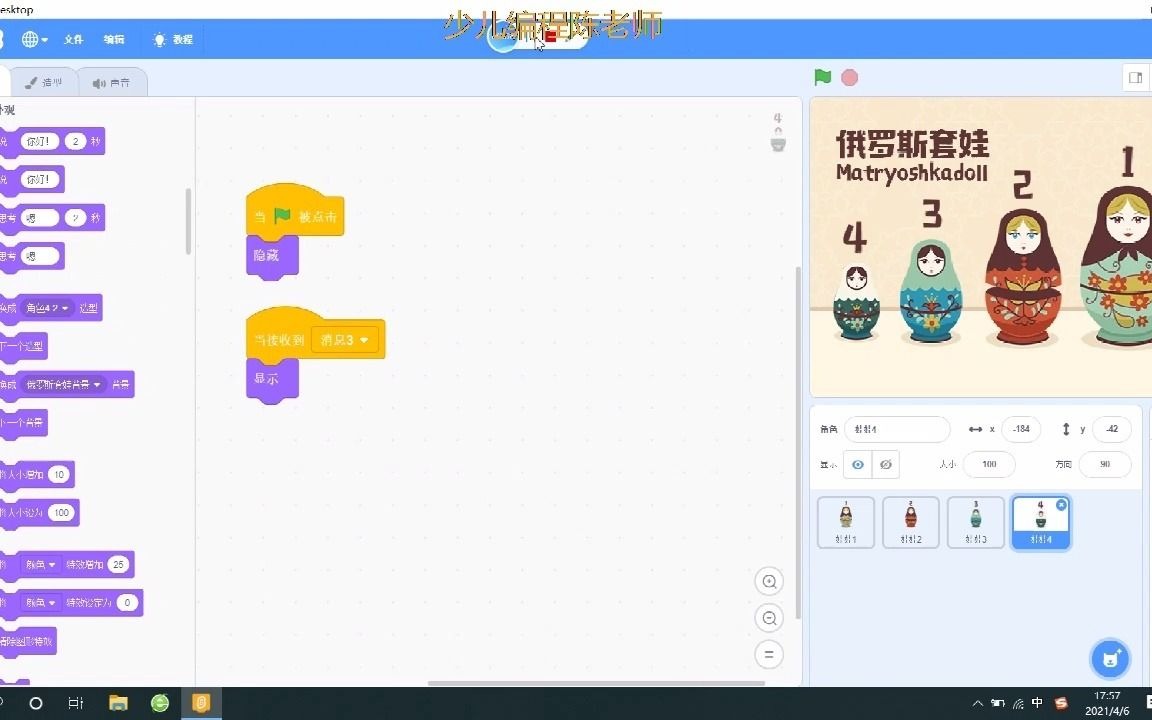Delete sprite 娃娃4 with its corner button

coord(1061,504)
